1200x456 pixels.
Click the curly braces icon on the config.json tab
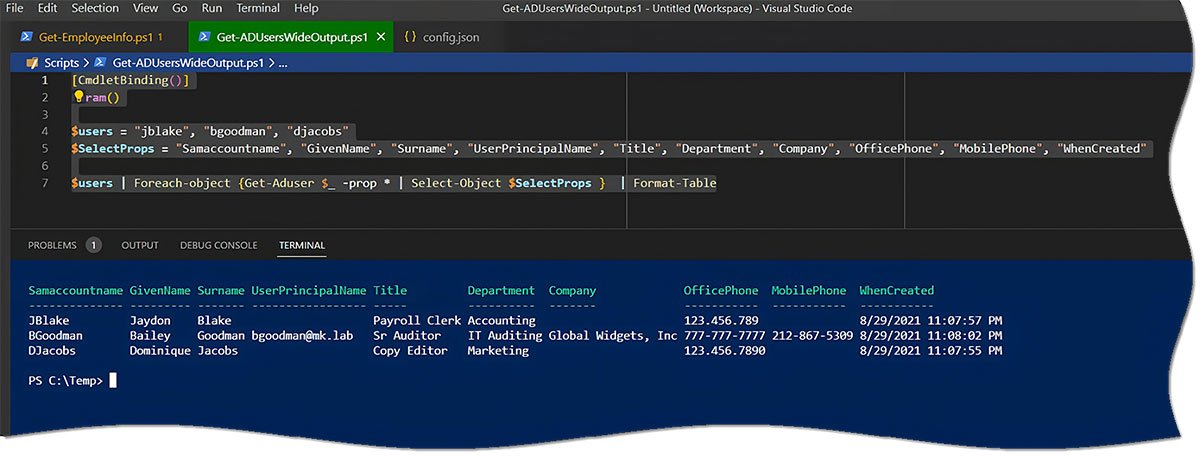coord(410,37)
